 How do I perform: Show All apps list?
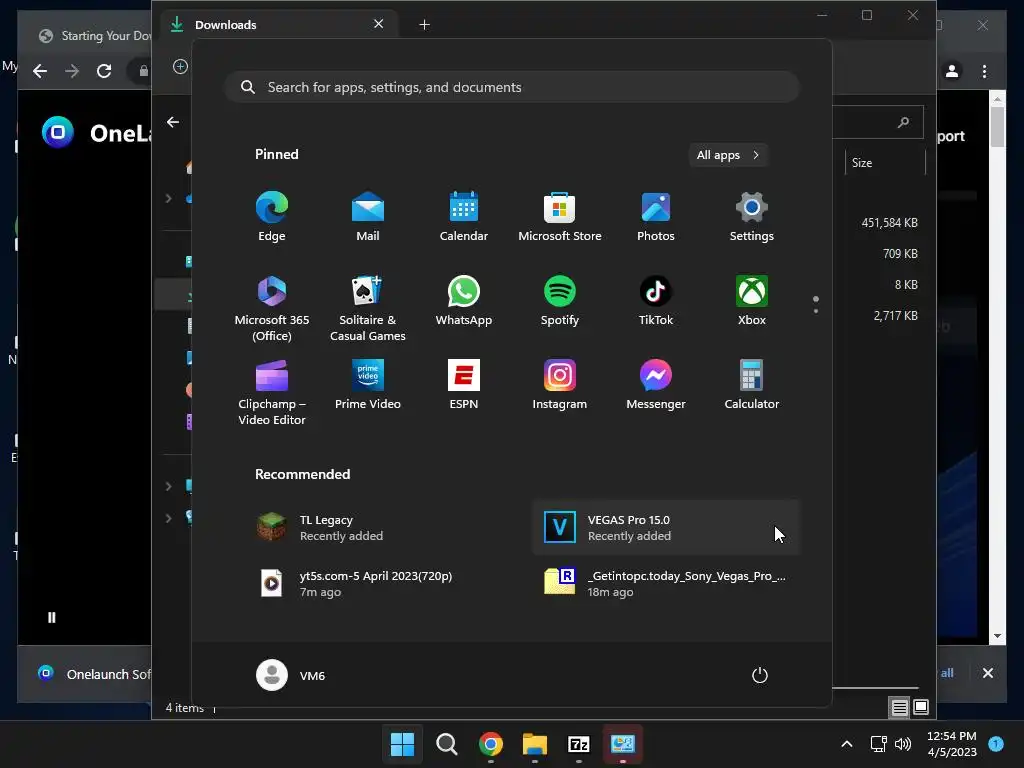pyautogui.click(x=728, y=155)
